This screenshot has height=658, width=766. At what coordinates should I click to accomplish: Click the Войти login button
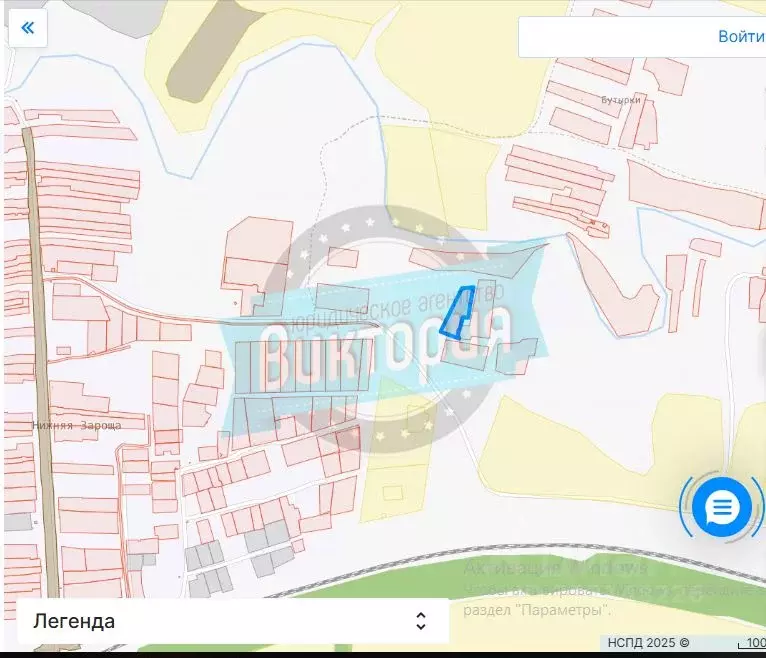[x=740, y=37]
